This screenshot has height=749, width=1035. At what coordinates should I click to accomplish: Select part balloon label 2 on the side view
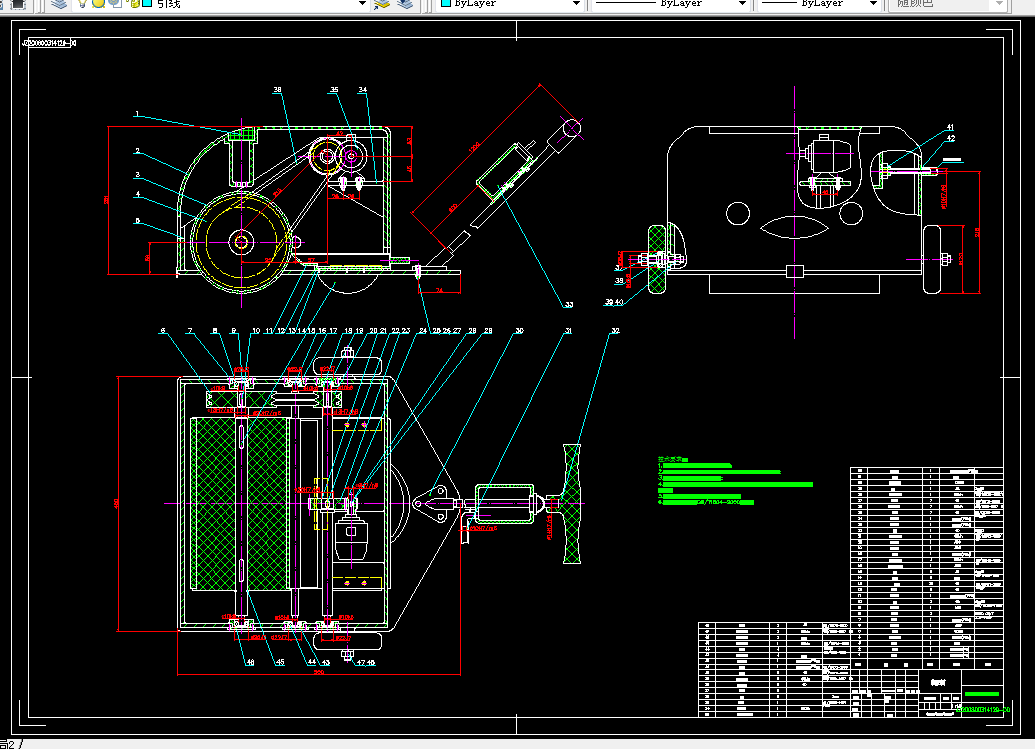point(137,151)
